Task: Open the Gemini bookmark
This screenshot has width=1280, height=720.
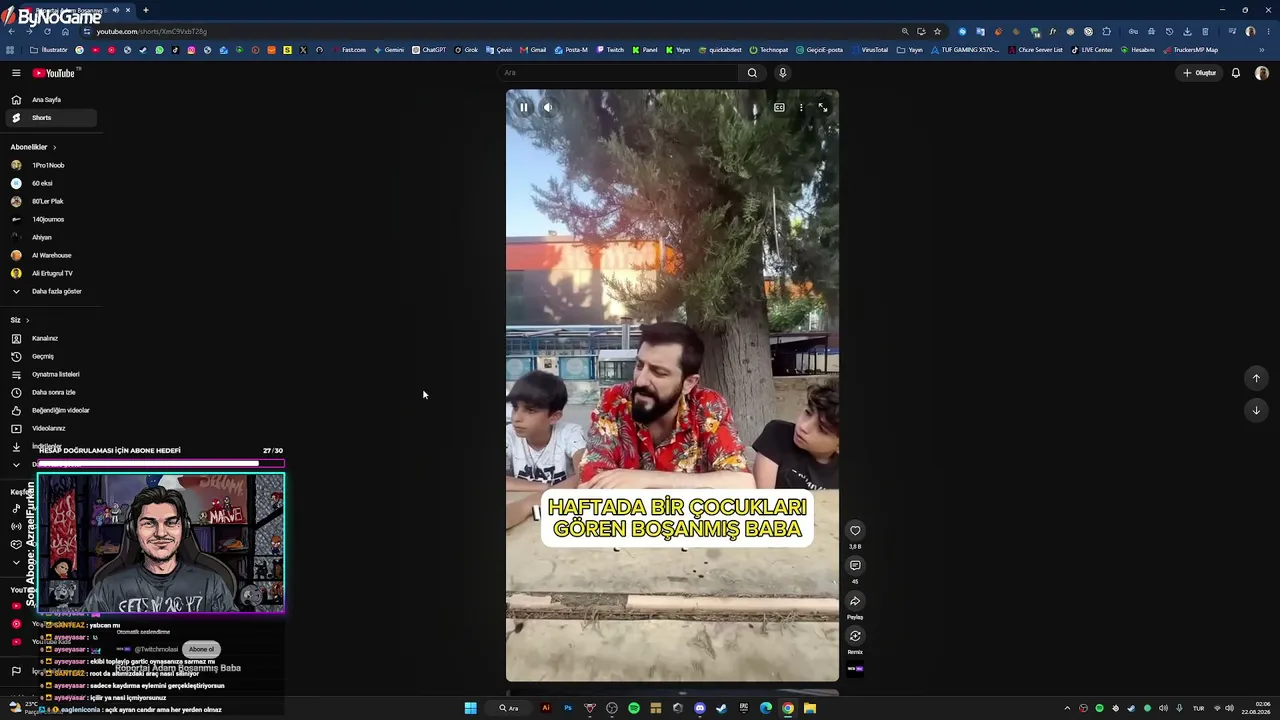Action: coord(388,50)
